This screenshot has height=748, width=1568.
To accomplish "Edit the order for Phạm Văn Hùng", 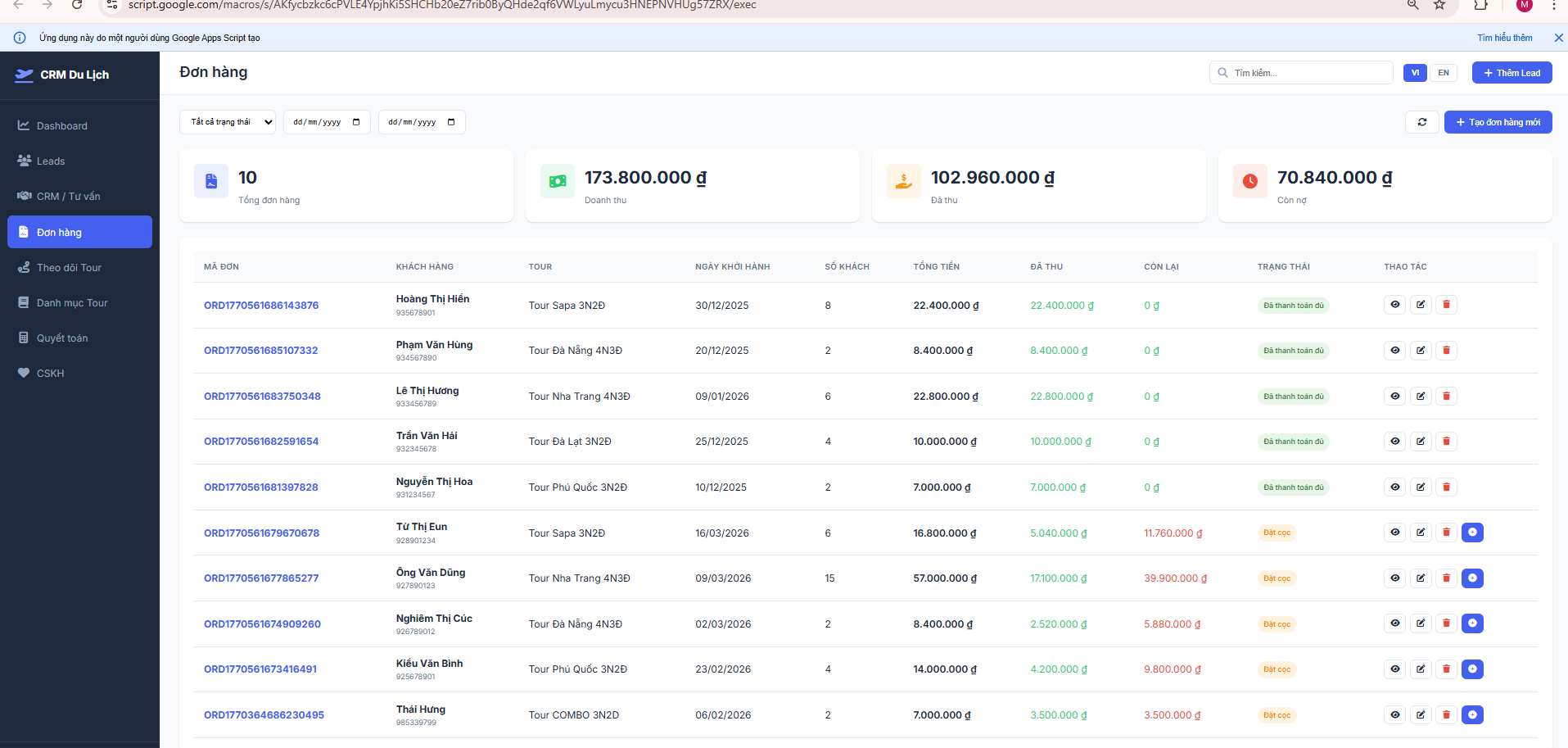I will tap(1421, 351).
